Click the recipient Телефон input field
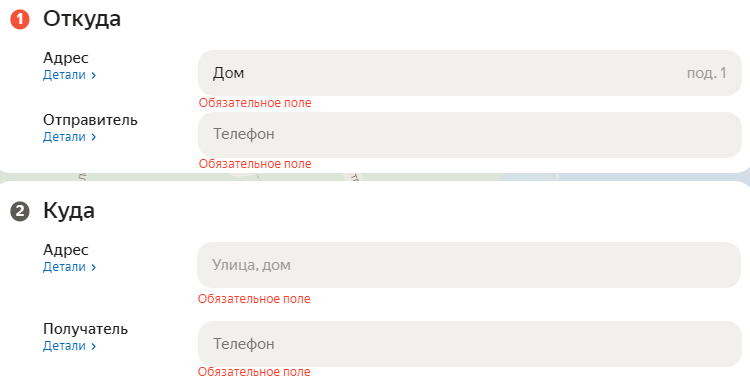Screen dimensions: 750x381 pos(470,344)
